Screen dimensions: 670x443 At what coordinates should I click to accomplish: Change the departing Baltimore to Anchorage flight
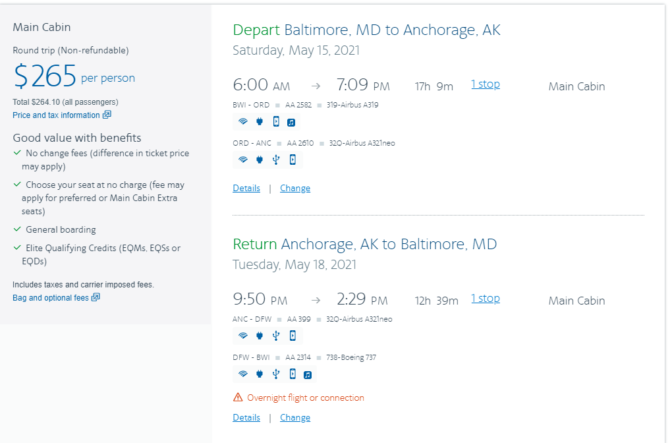(295, 188)
